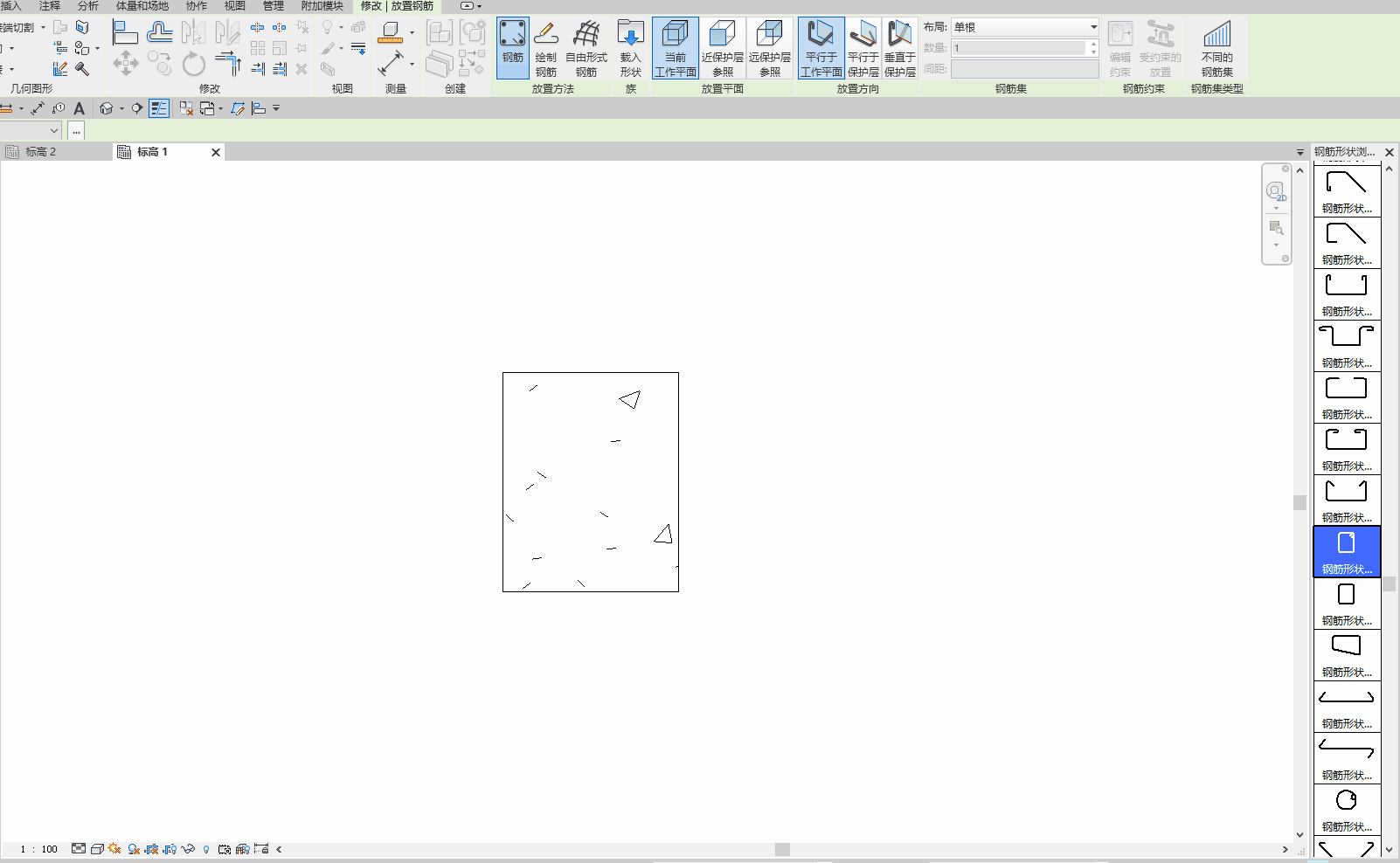Toggle the 远保护层参照 placement plane
The height and width of the screenshot is (863, 1400).
[770, 48]
